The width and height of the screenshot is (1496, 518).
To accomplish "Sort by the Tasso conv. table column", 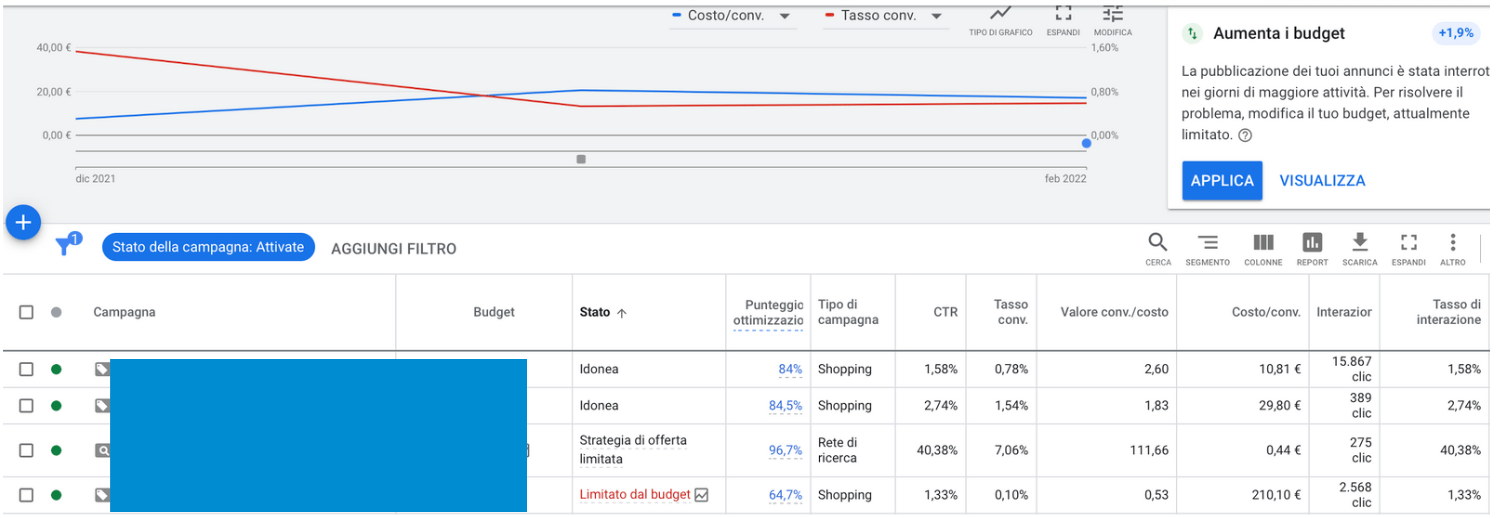I will (1010, 312).
